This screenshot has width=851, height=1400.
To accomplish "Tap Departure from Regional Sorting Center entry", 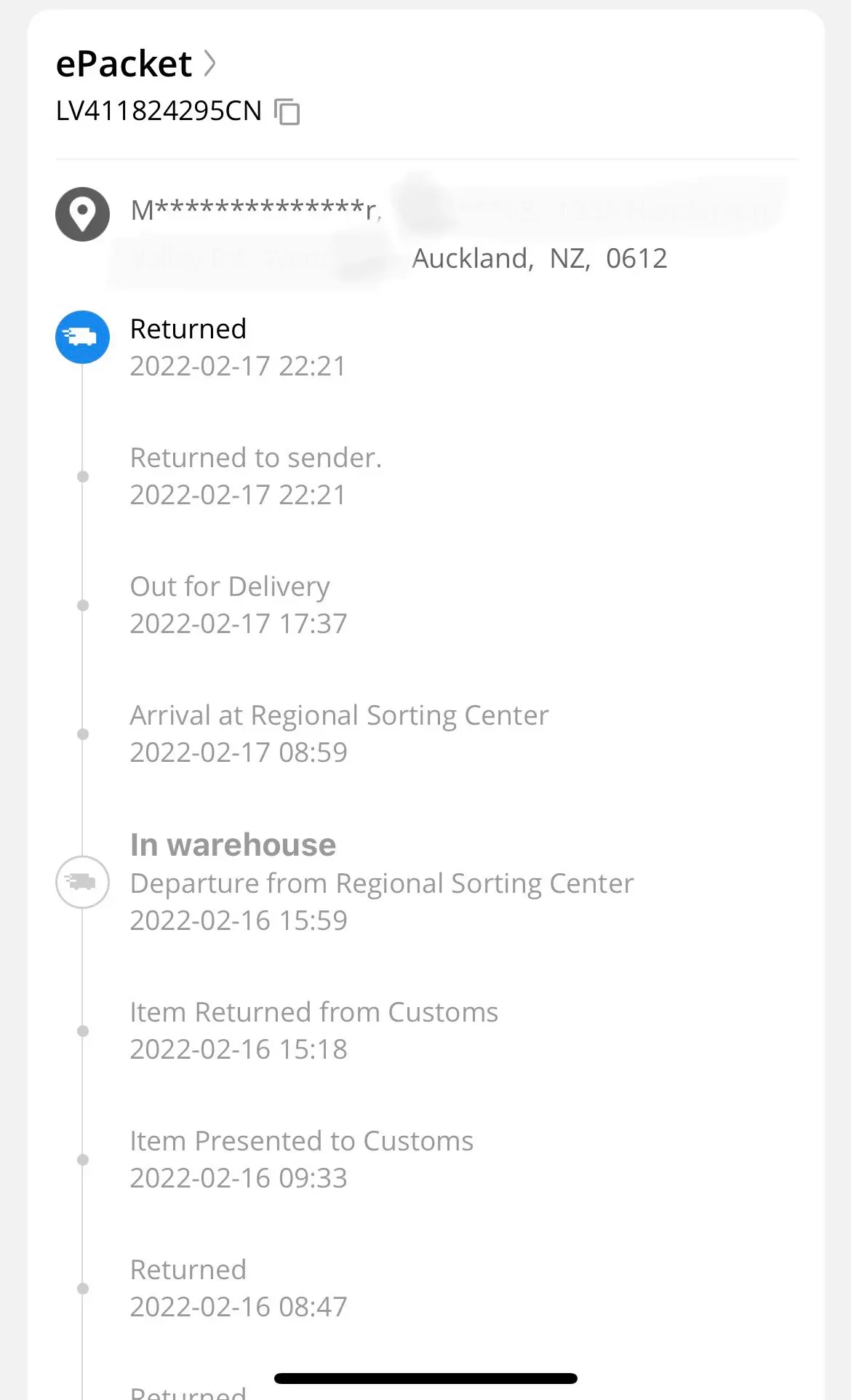I will pos(382,883).
